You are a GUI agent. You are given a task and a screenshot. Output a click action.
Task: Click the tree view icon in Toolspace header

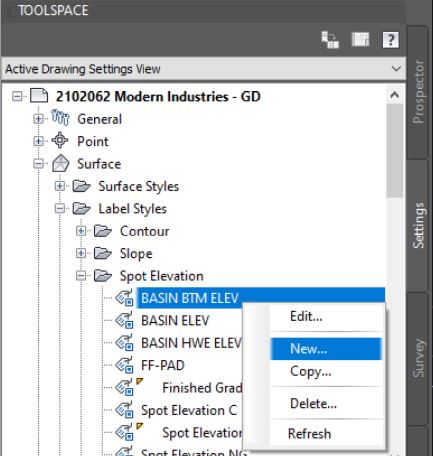(x=330, y=40)
